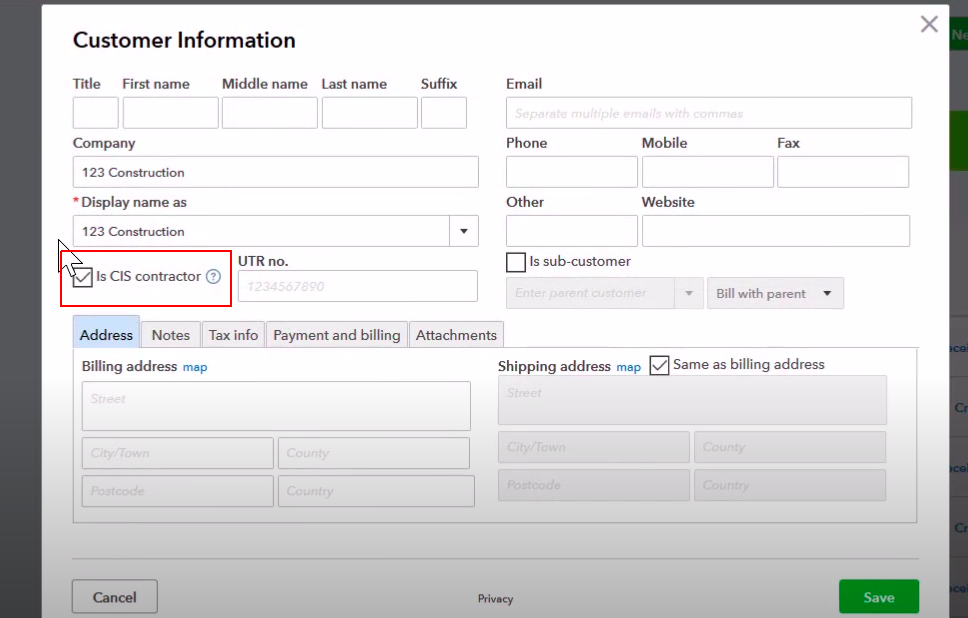Image resolution: width=968 pixels, height=618 pixels.
Task: Select the Payment and billing tab
Action: (x=336, y=335)
